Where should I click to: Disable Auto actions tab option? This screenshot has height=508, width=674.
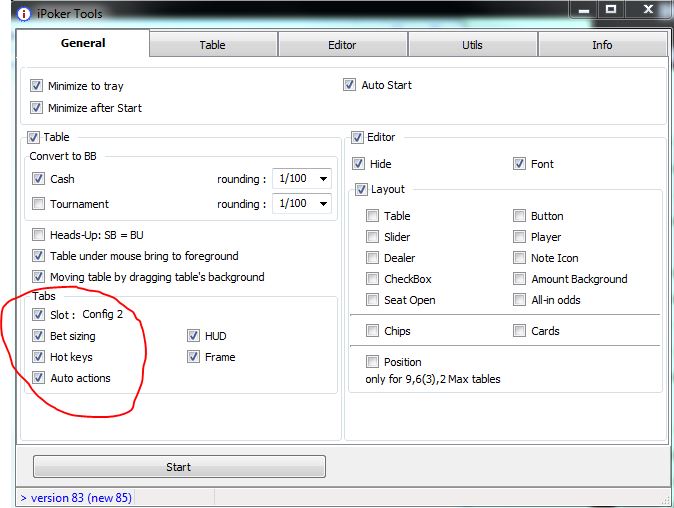pyautogui.click(x=38, y=378)
